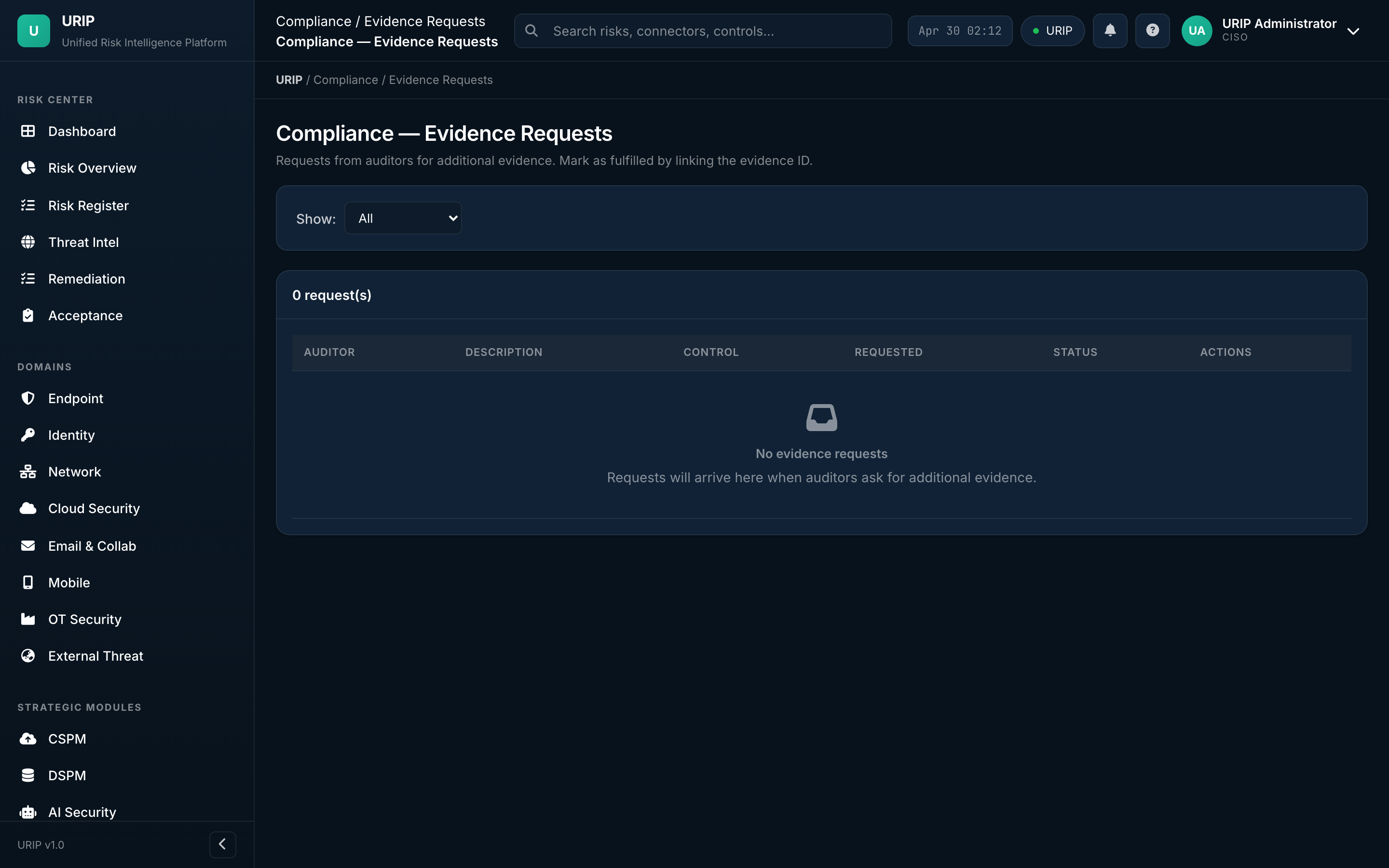Click the AI Security robot icon
The width and height of the screenshot is (1389, 868).
click(27, 813)
